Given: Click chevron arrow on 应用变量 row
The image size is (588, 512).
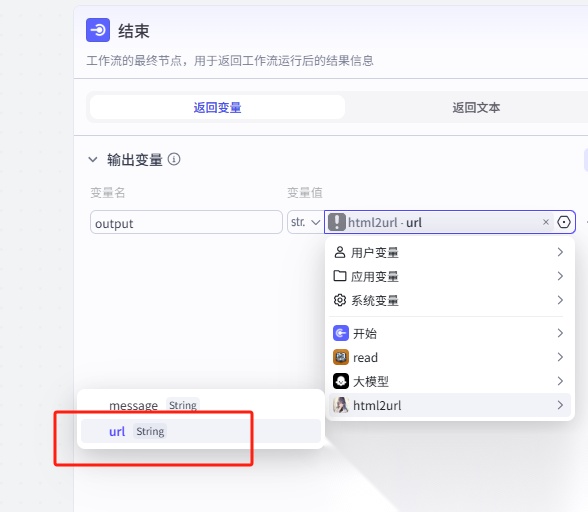Looking at the screenshot, I should point(560,276).
